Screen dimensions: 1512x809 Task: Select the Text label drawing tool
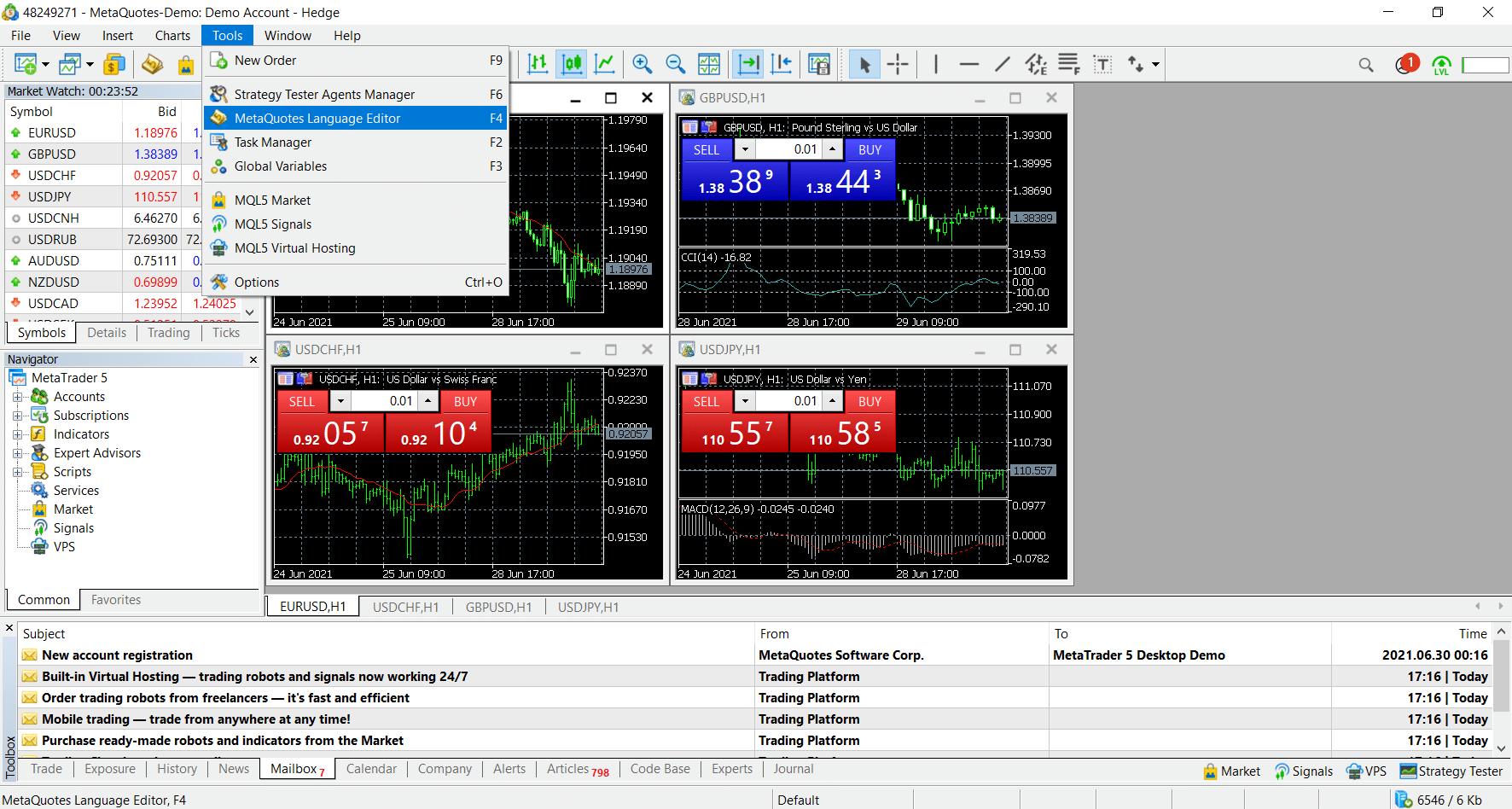click(1102, 64)
